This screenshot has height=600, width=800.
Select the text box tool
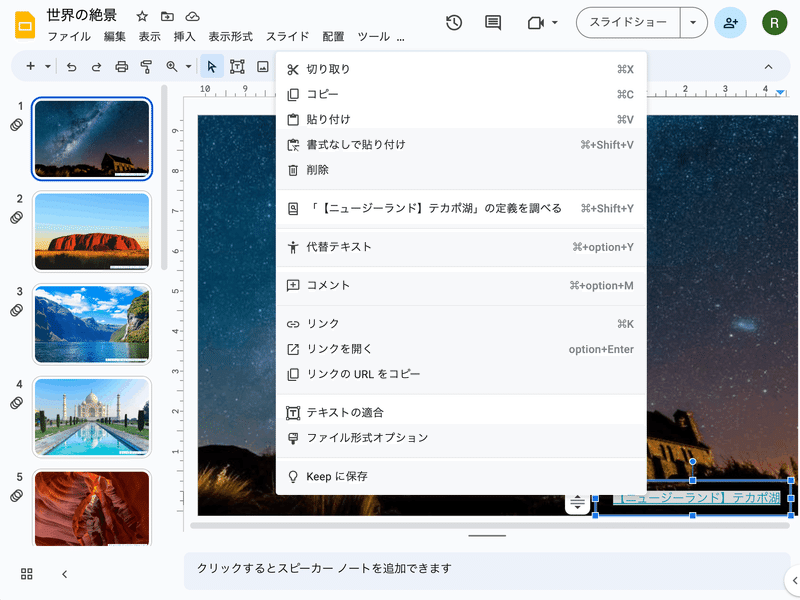[x=237, y=66]
